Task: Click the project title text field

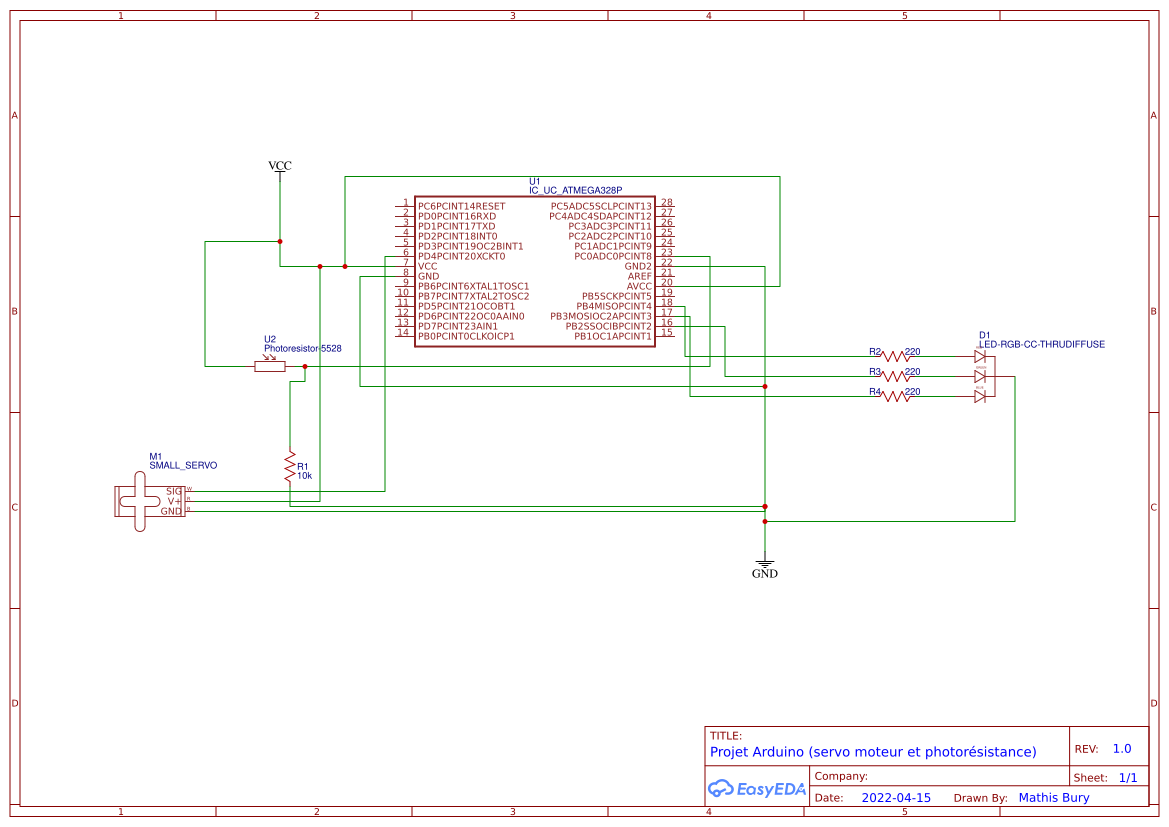Action: (x=873, y=752)
